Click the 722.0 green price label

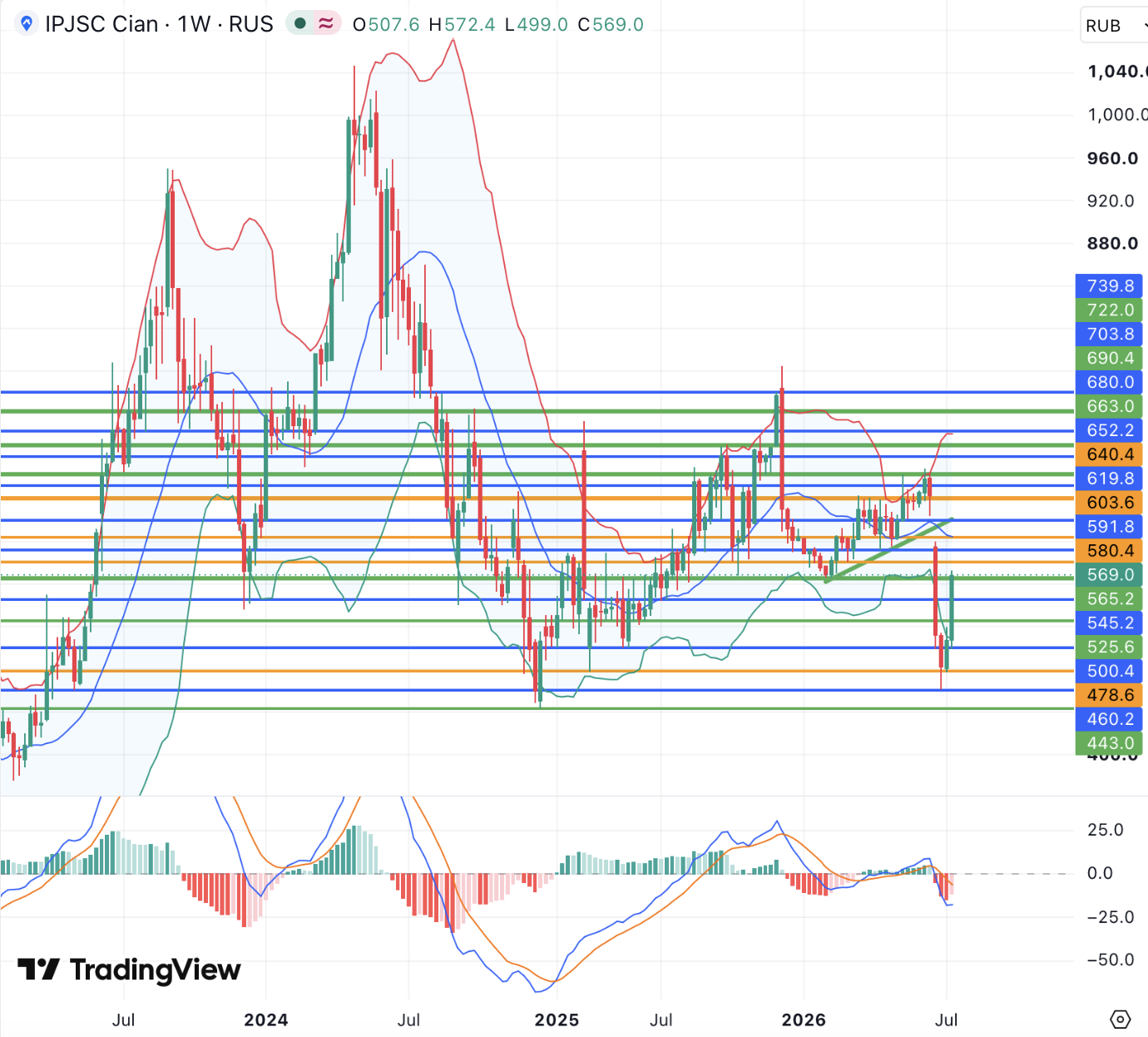coord(1110,310)
